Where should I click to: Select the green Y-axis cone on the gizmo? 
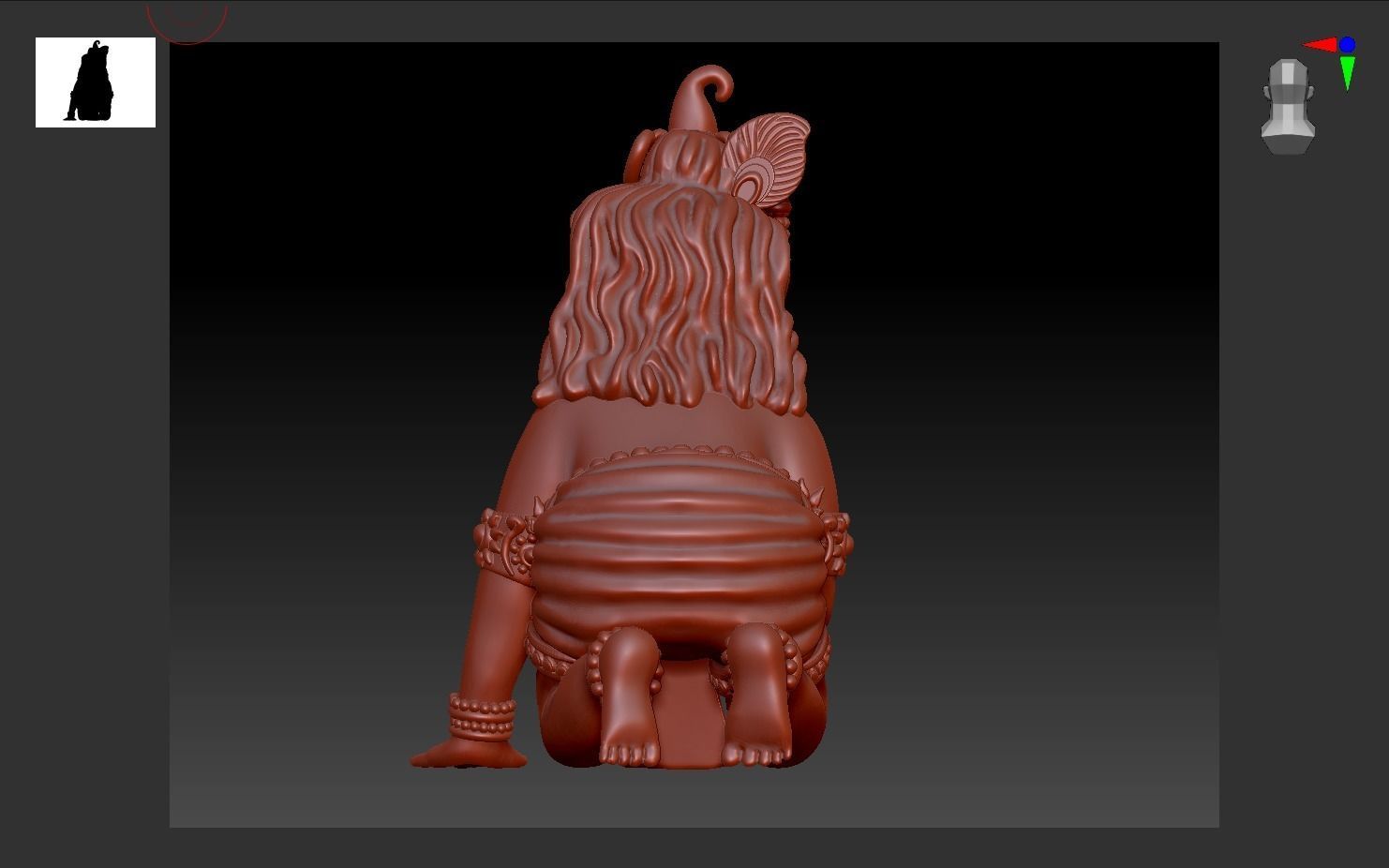1347,70
